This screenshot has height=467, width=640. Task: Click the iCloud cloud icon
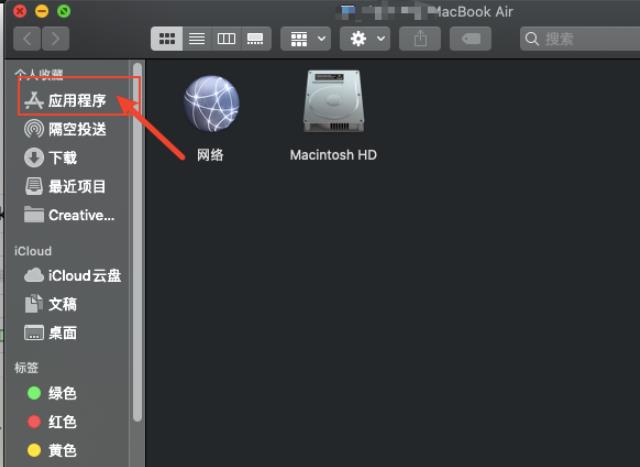pos(34,276)
